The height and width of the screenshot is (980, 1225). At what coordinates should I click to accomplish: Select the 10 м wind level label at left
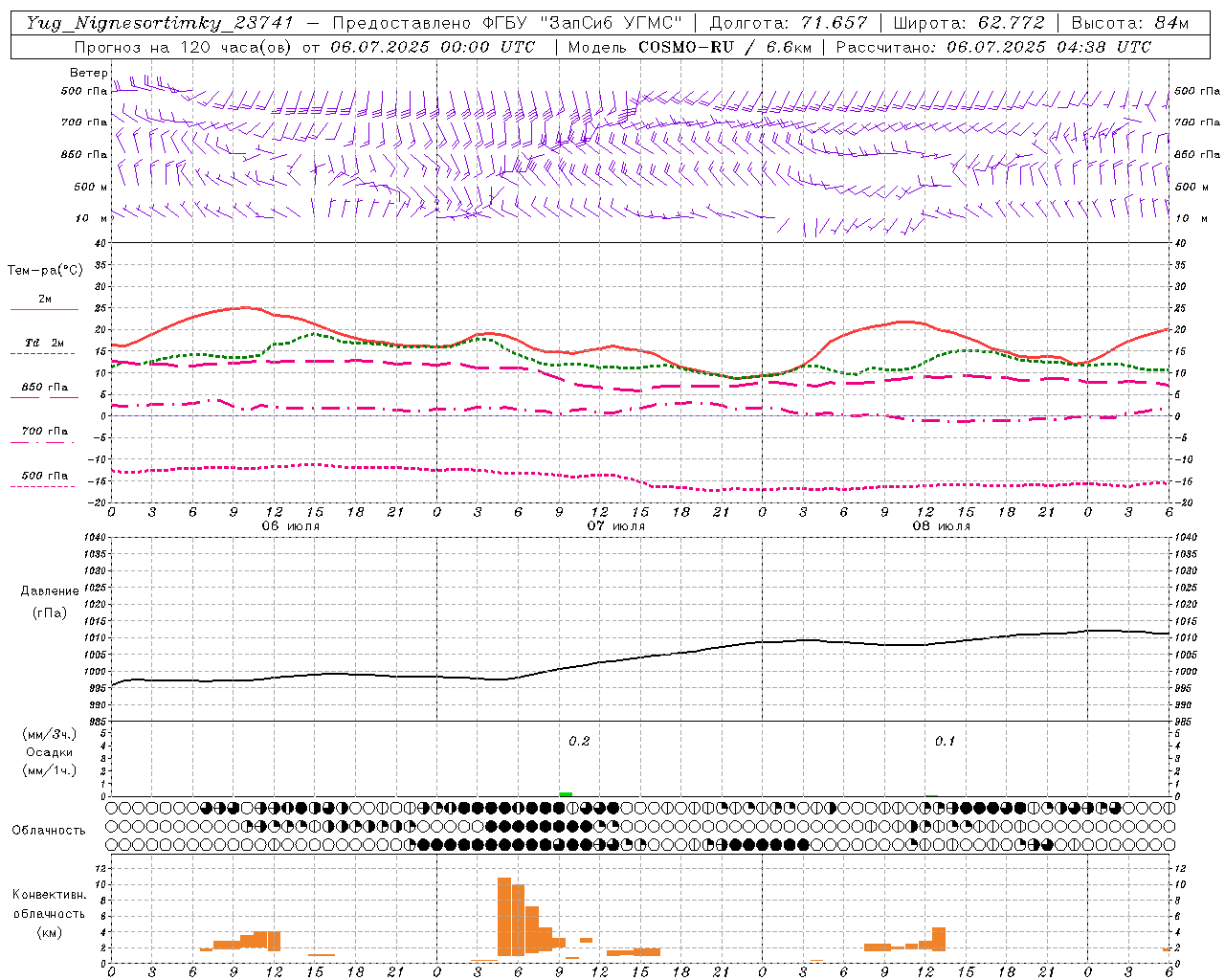[x=93, y=218]
